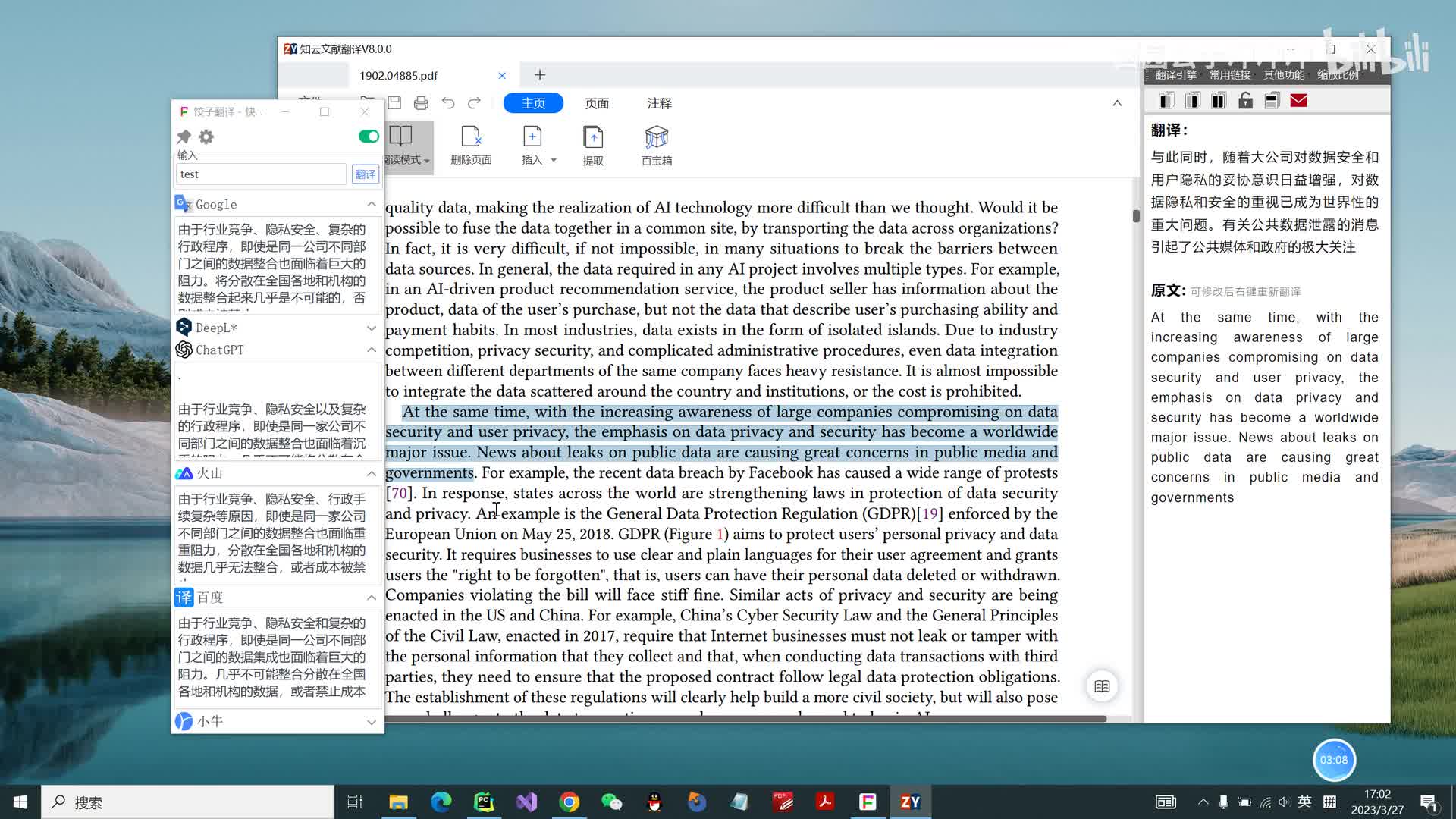The height and width of the screenshot is (819, 1456).
Task: Click the 翻译 button beside the input
Action: pyautogui.click(x=366, y=174)
